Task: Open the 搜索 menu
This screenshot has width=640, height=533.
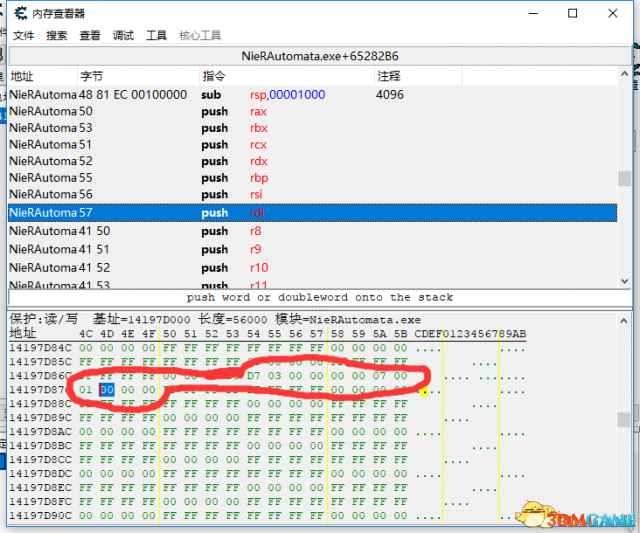Action: [x=56, y=36]
